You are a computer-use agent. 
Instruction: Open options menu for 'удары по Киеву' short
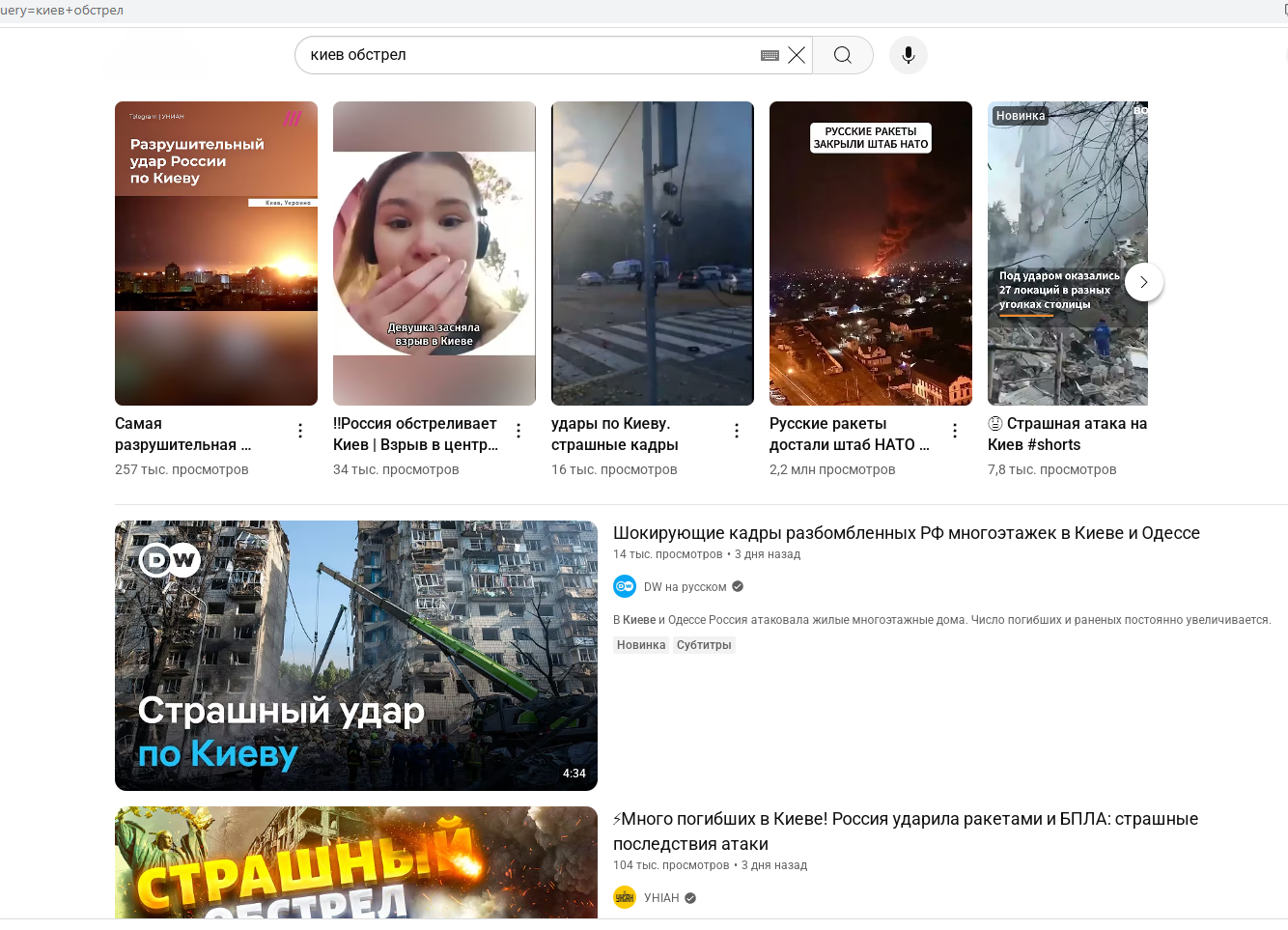pos(737,431)
